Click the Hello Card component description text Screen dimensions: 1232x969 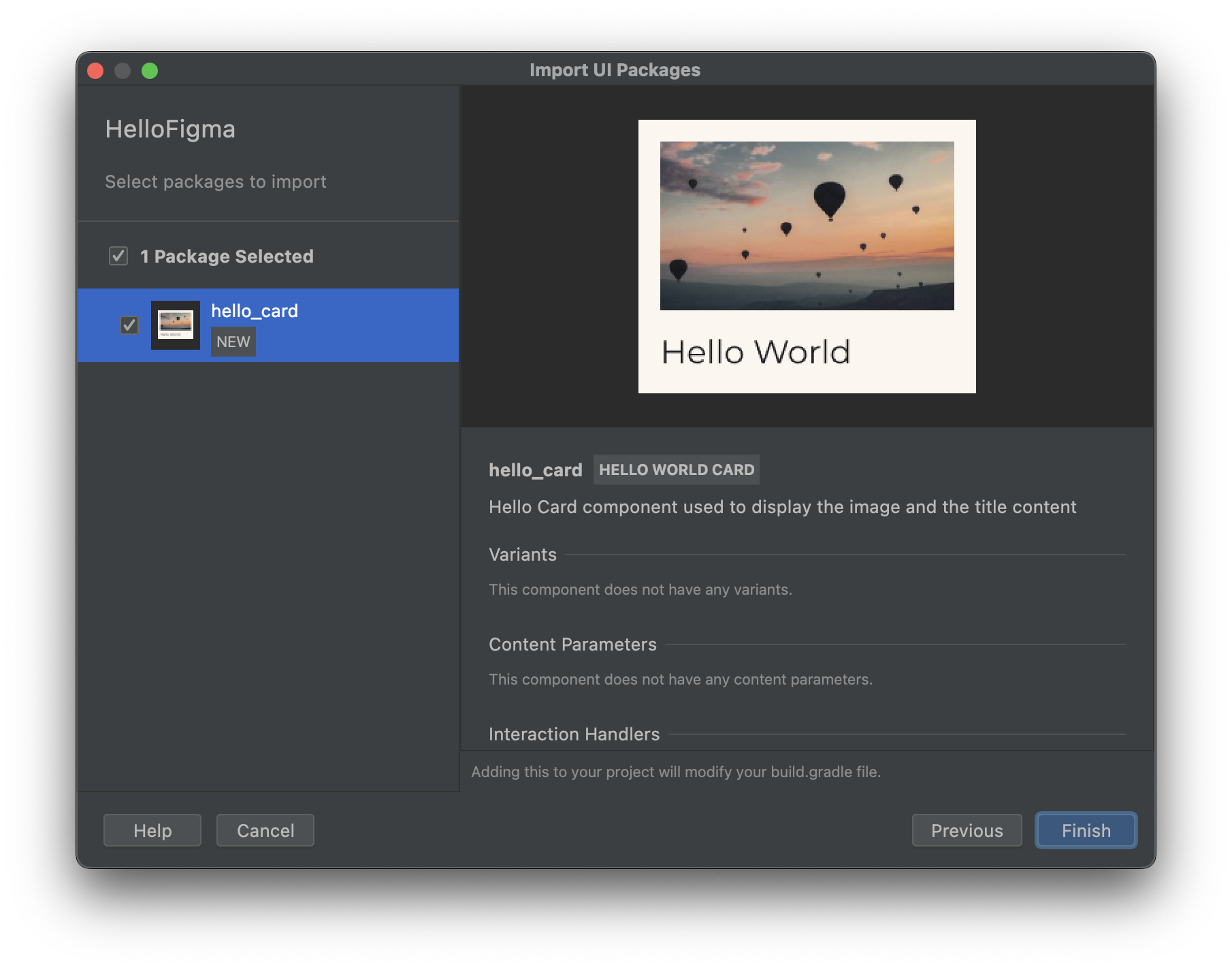[783, 507]
